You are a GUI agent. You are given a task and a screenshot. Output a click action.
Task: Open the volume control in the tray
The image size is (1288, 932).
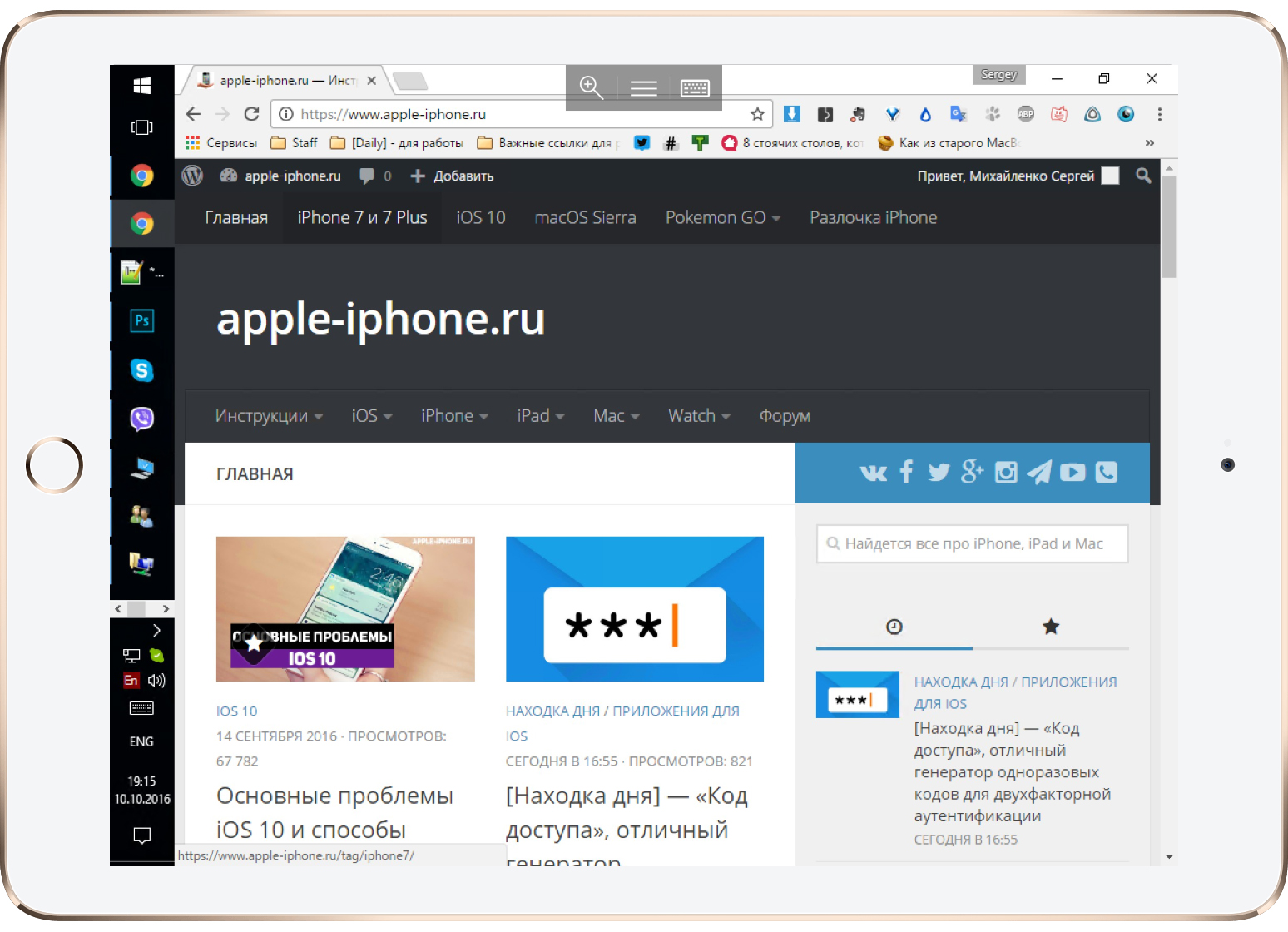pos(156,681)
